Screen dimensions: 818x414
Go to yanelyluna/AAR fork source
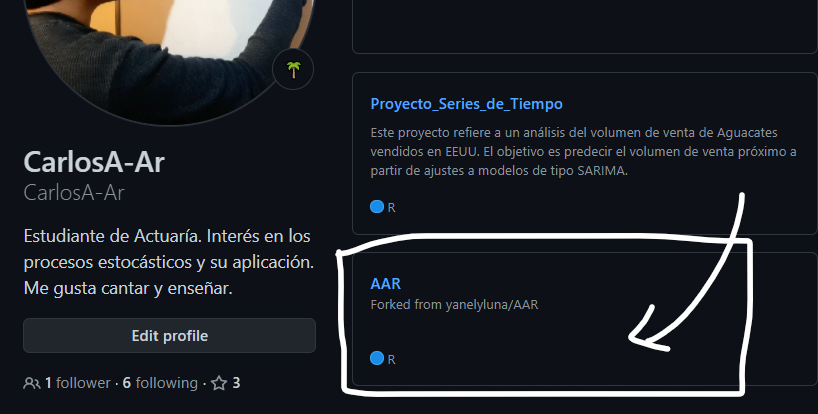[491, 305]
